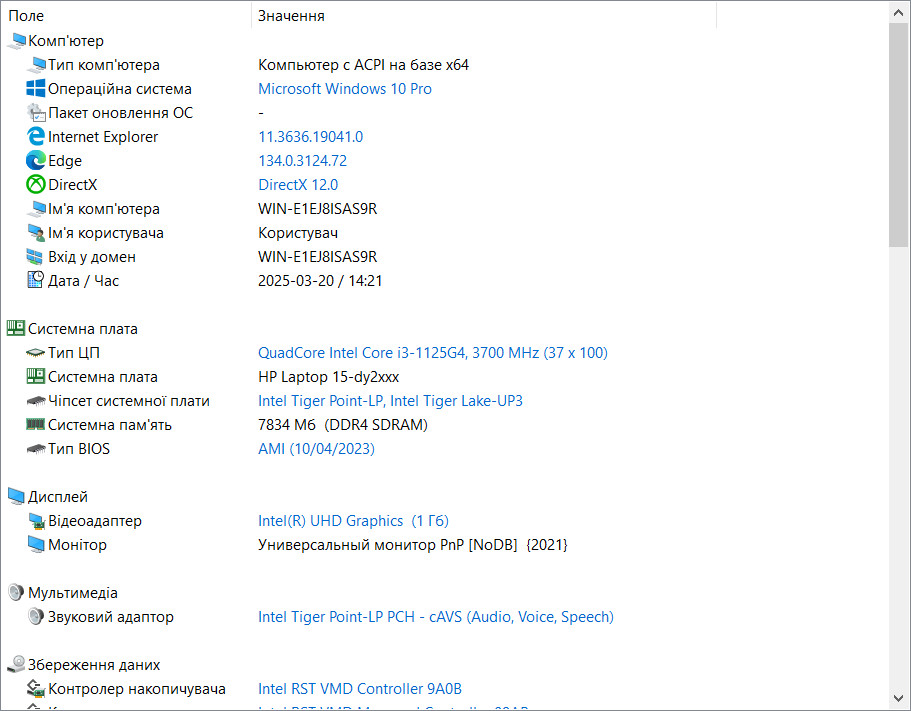This screenshot has width=911, height=711.
Task: Select the Тип BIOS field label
Action: pos(78,449)
